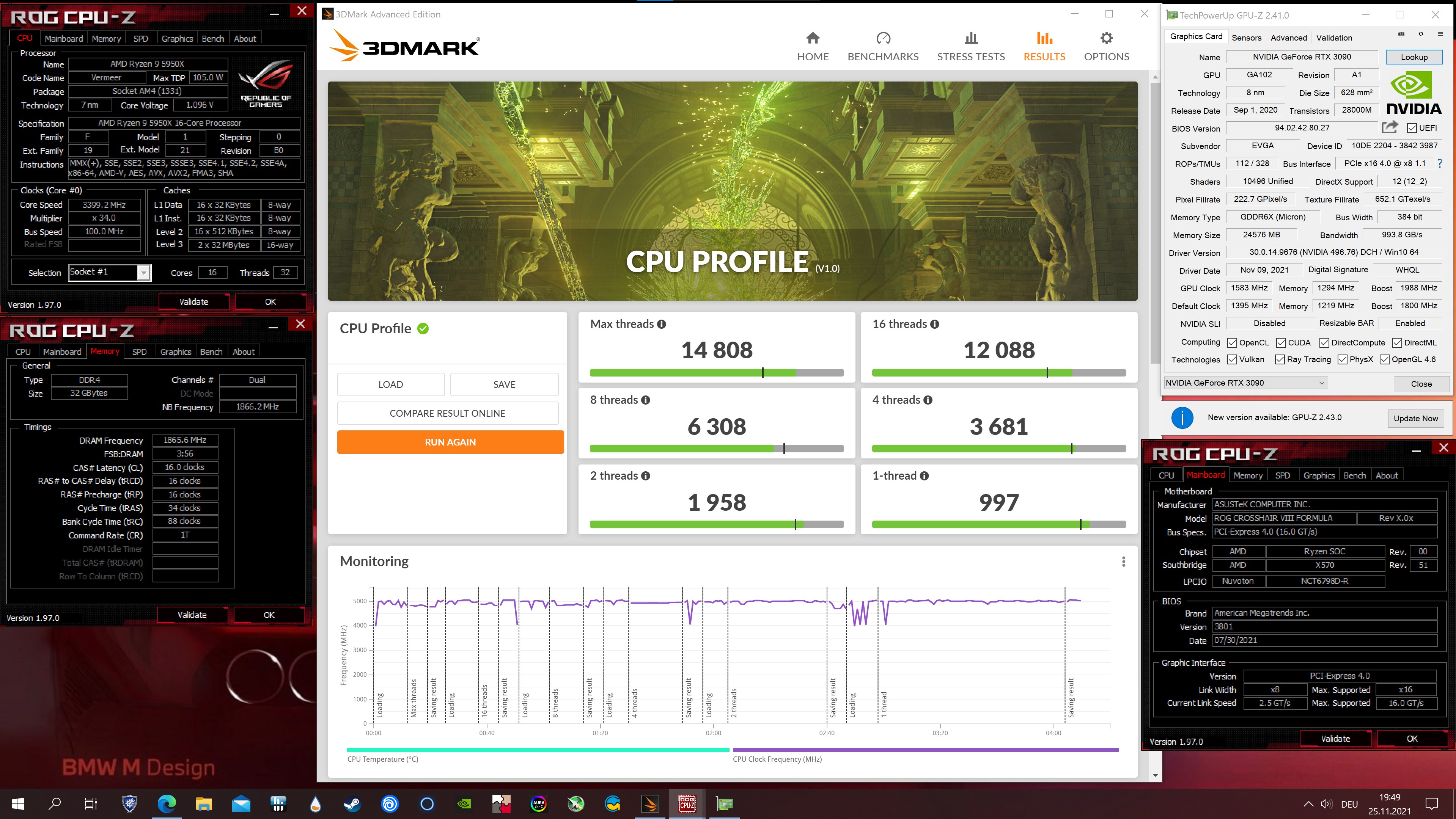Open the DEU keyboard language indicator
Screen dimensions: 1456x819
tap(1349, 804)
